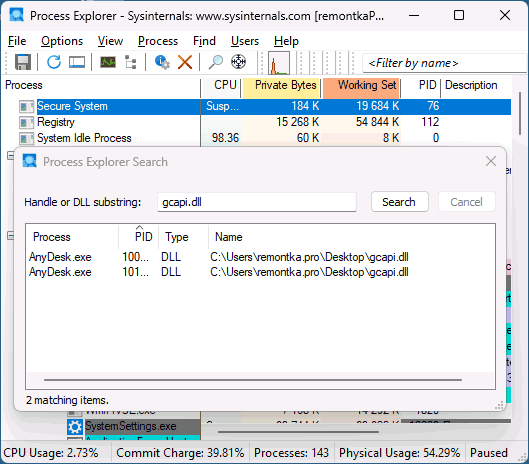Click the red X Kill Process icon
The image size is (529, 464).
pyautogui.click(x=185, y=62)
